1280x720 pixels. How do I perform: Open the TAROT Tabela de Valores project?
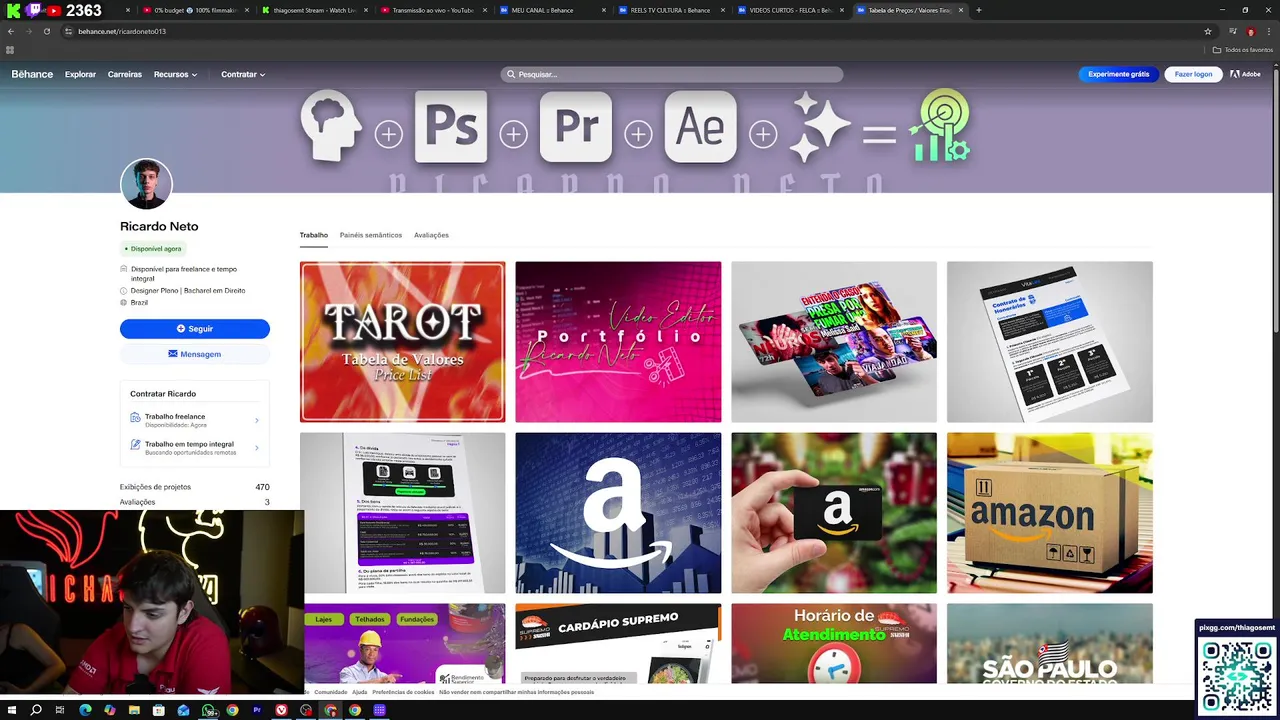coord(402,342)
